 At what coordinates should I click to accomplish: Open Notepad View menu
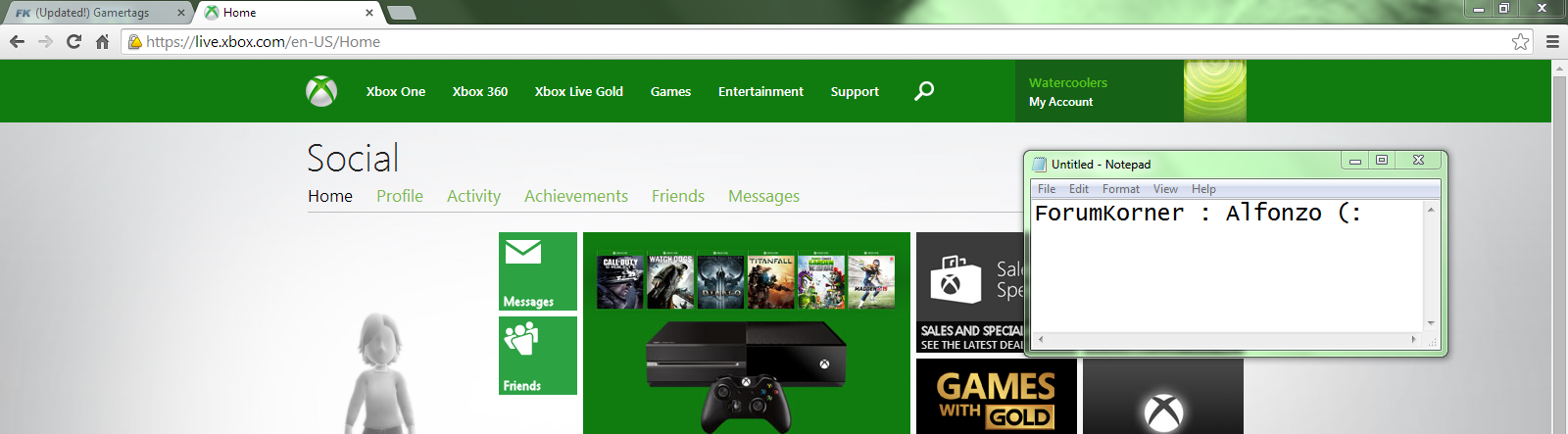[1165, 189]
